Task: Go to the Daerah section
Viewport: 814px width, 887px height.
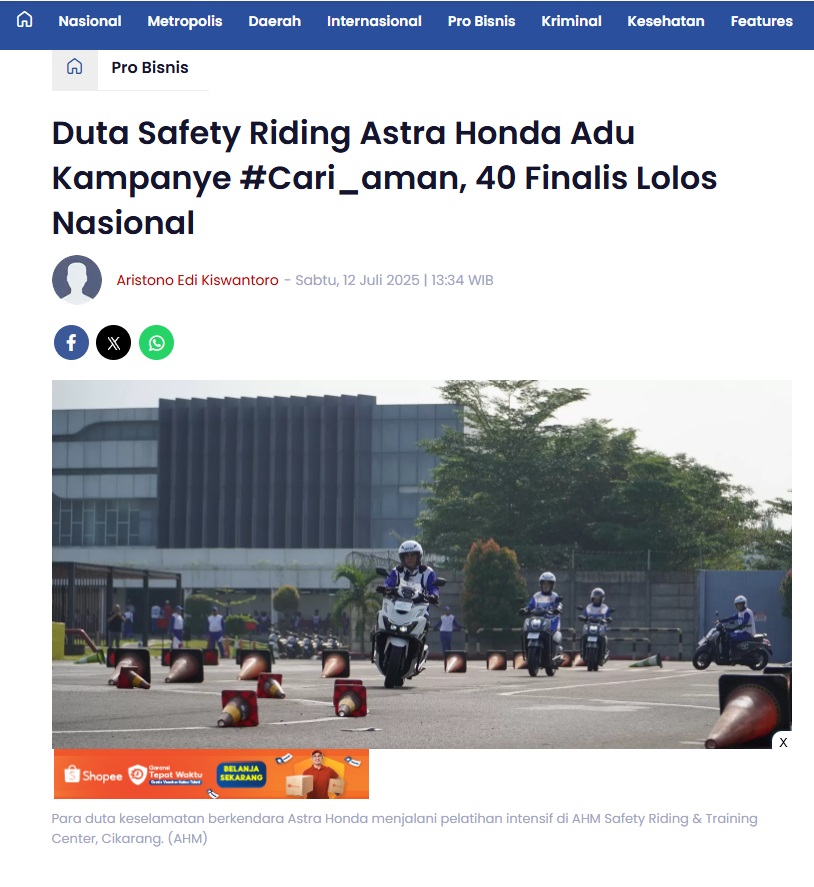Action: pyautogui.click(x=275, y=21)
